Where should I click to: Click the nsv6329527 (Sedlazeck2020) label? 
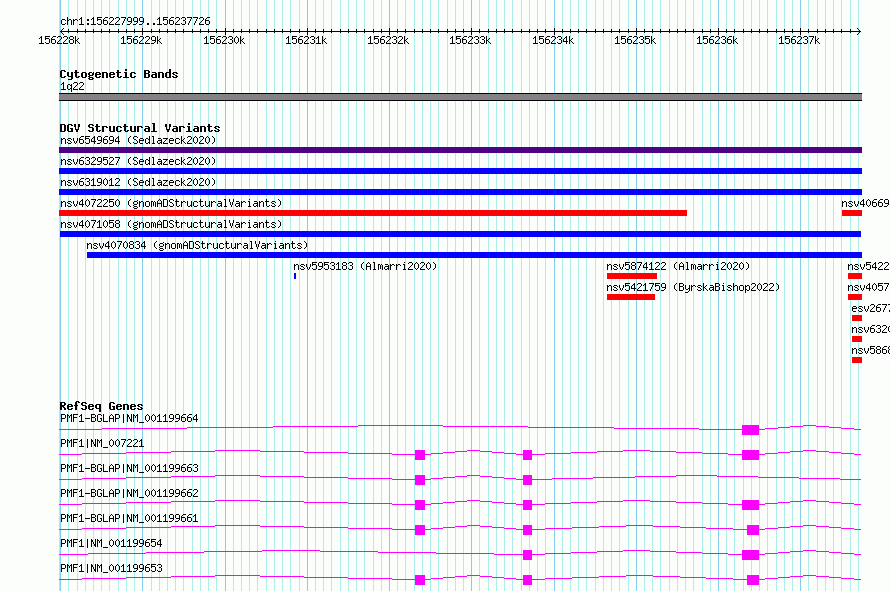(x=138, y=161)
